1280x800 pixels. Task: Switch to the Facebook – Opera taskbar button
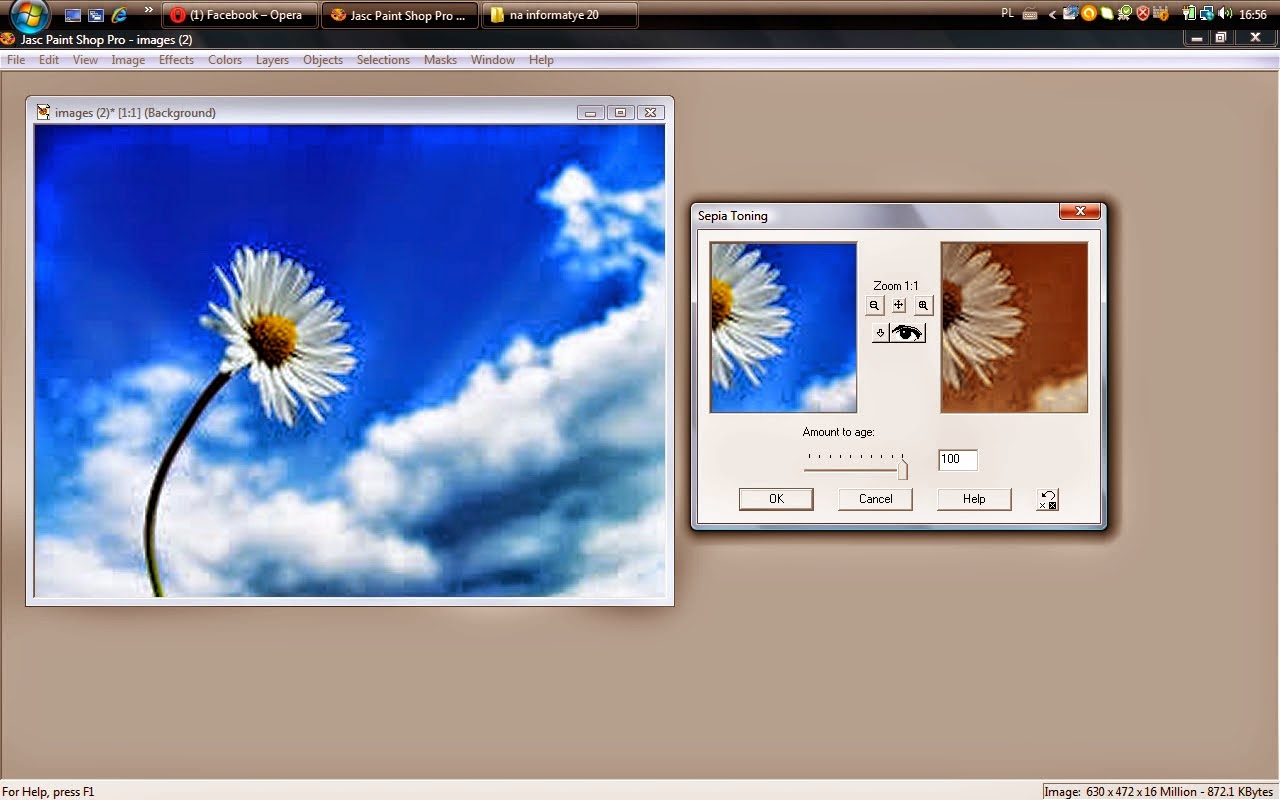coord(240,15)
